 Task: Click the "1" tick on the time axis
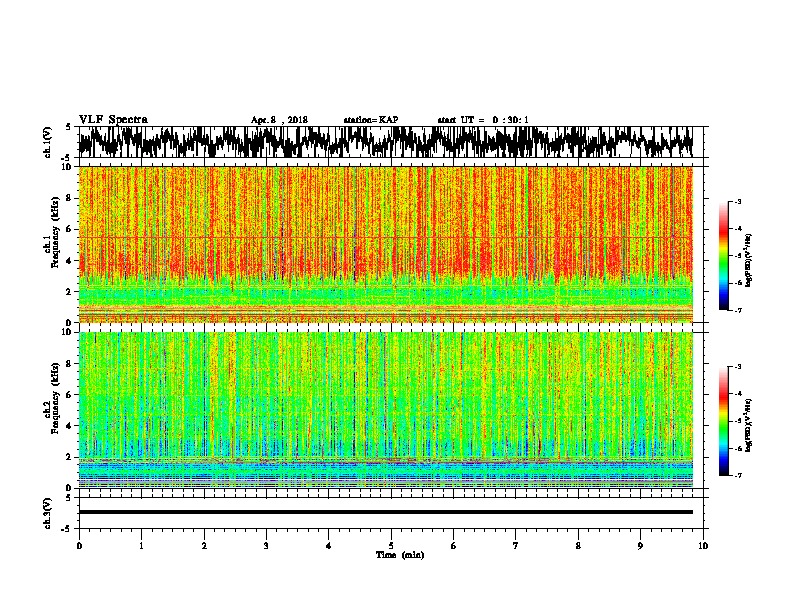141,546
